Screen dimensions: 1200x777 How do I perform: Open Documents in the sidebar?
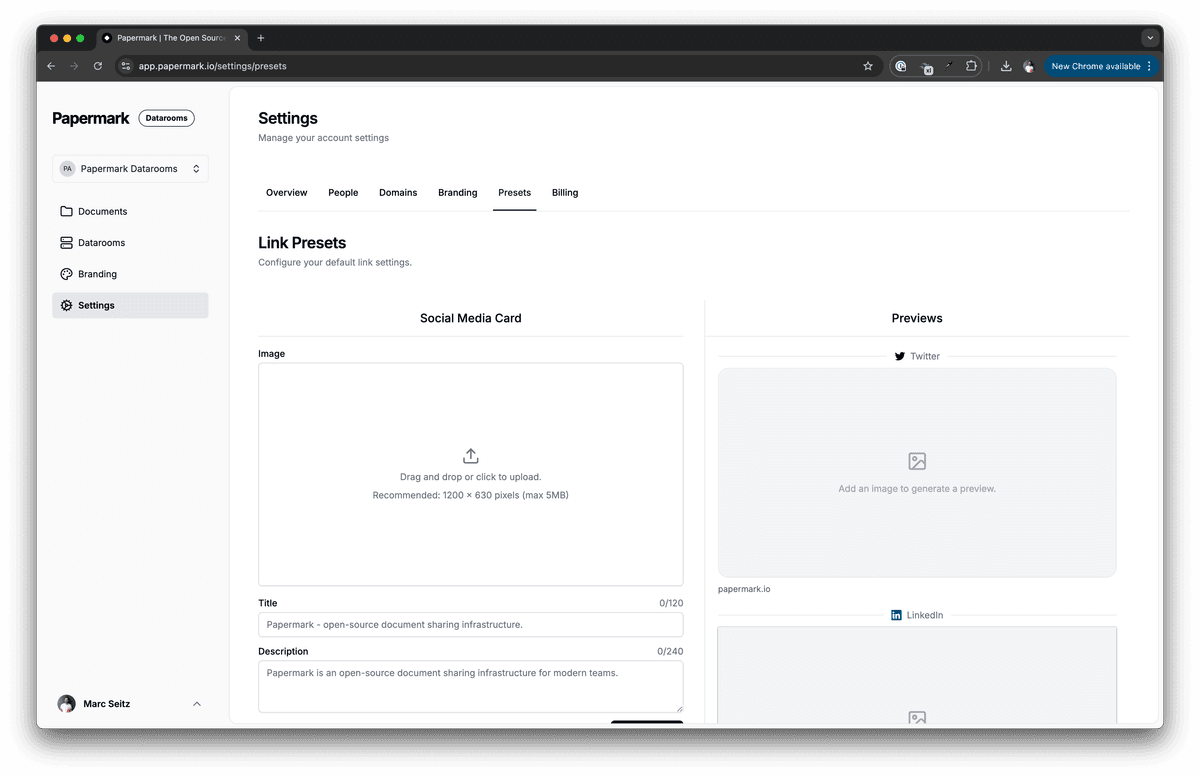[x=130, y=211]
